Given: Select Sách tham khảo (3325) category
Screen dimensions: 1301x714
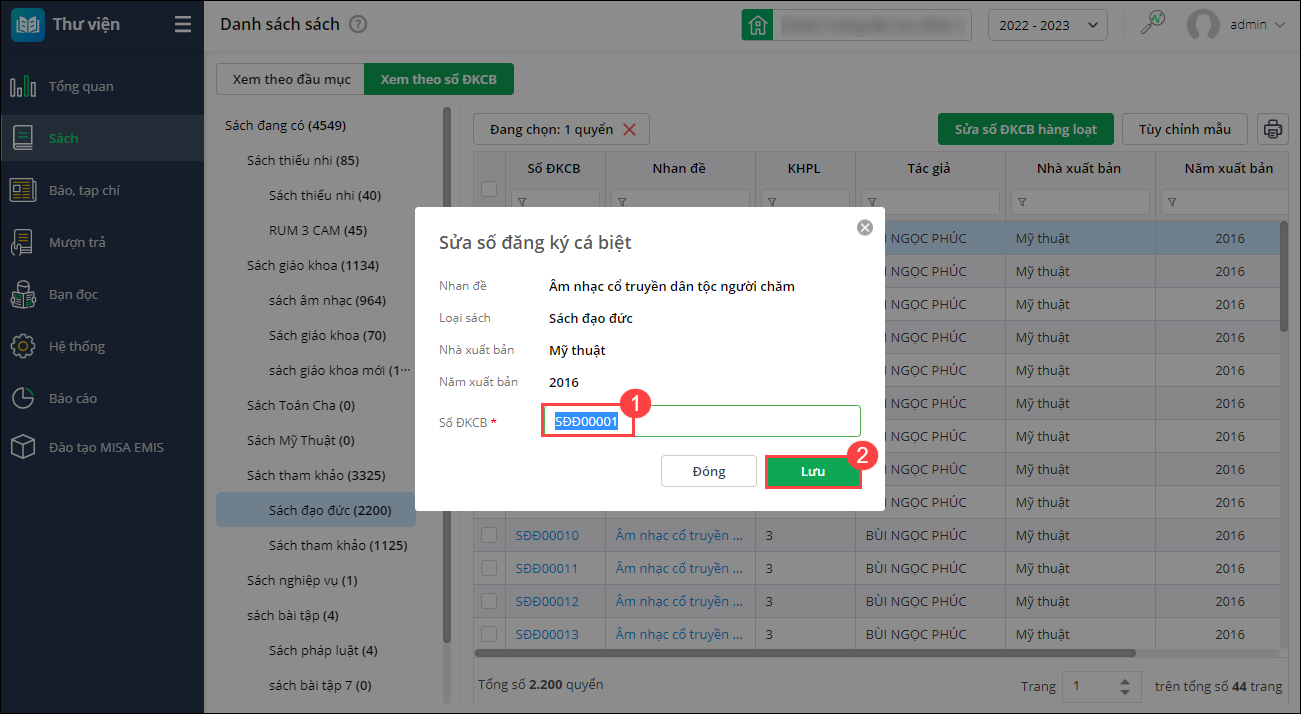Looking at the screenshot, I should coord(316,475).
